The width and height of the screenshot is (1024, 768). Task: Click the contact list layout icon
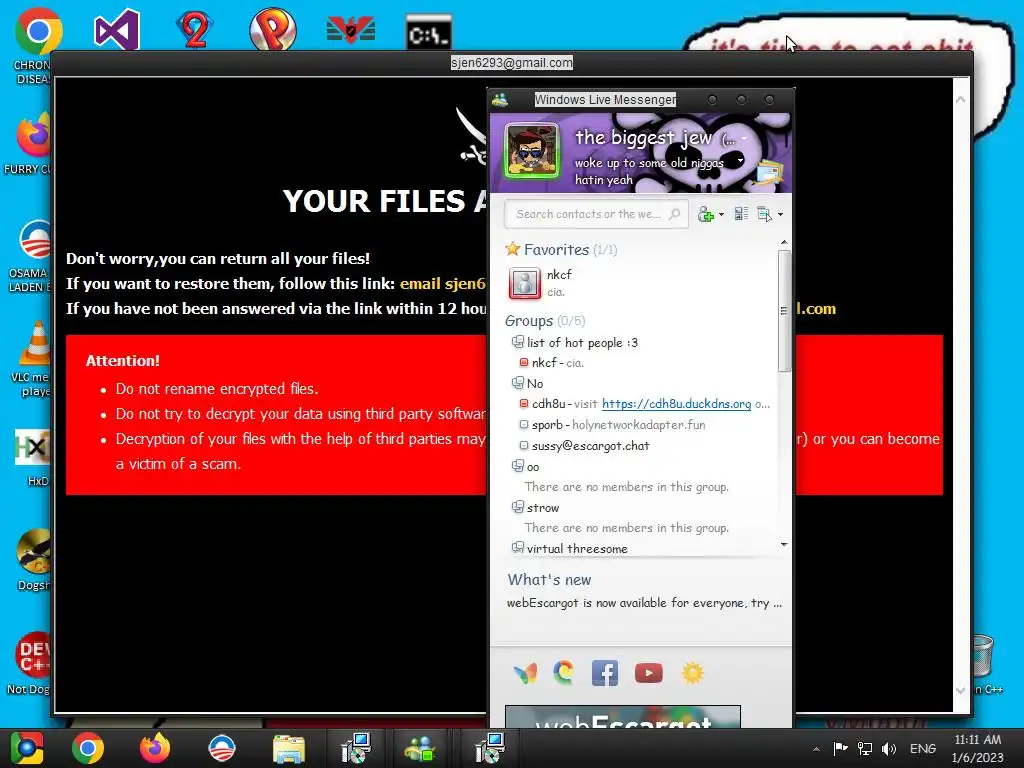(x=741, y=214)
